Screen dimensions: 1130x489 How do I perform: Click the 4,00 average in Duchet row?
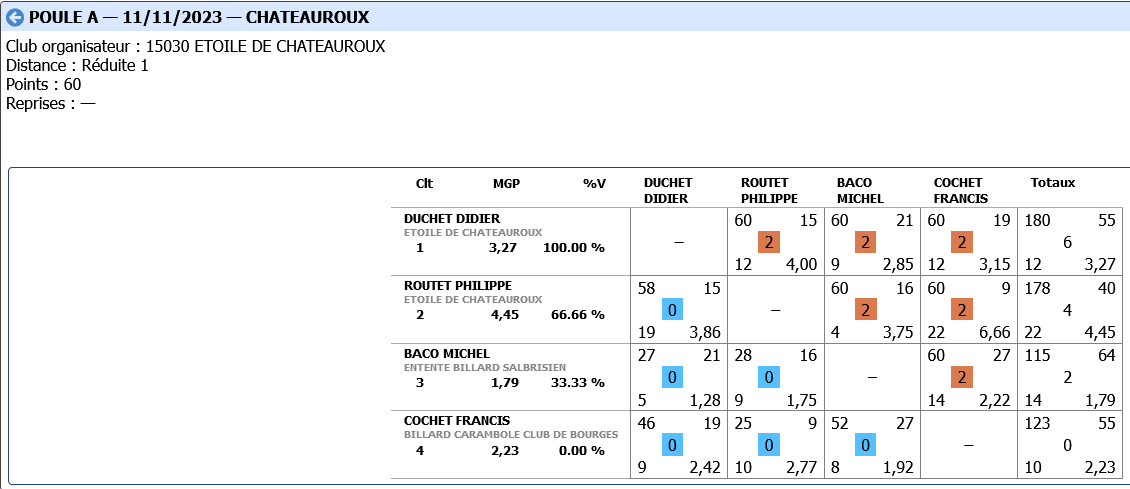click(801, 265)
